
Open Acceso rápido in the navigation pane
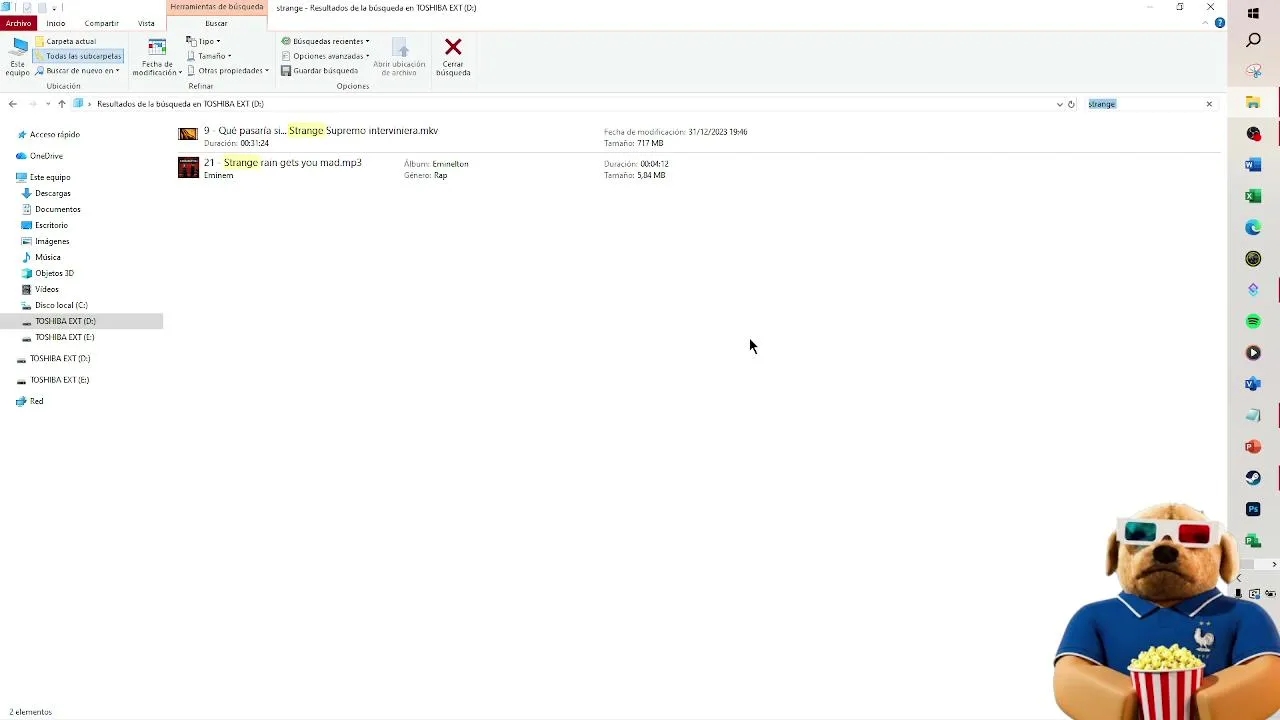point(54,135)
